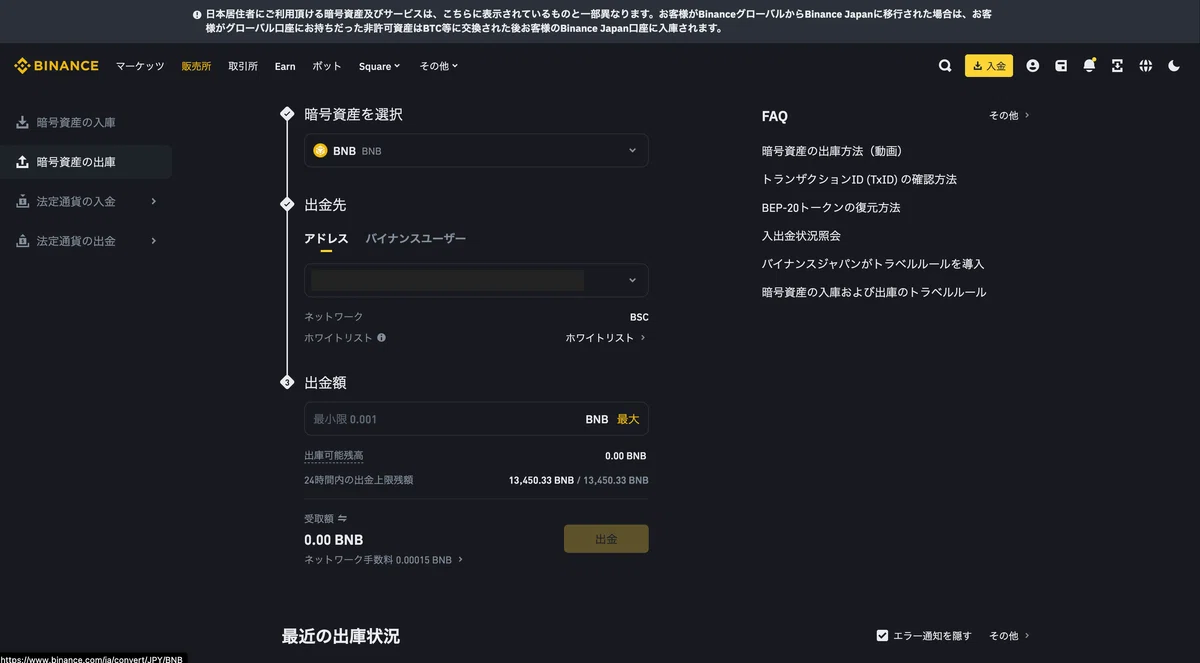Open ホワイトリスト settings link
Screen dimensions: 1200x663
pyautogui.click(x=606, y=338)
